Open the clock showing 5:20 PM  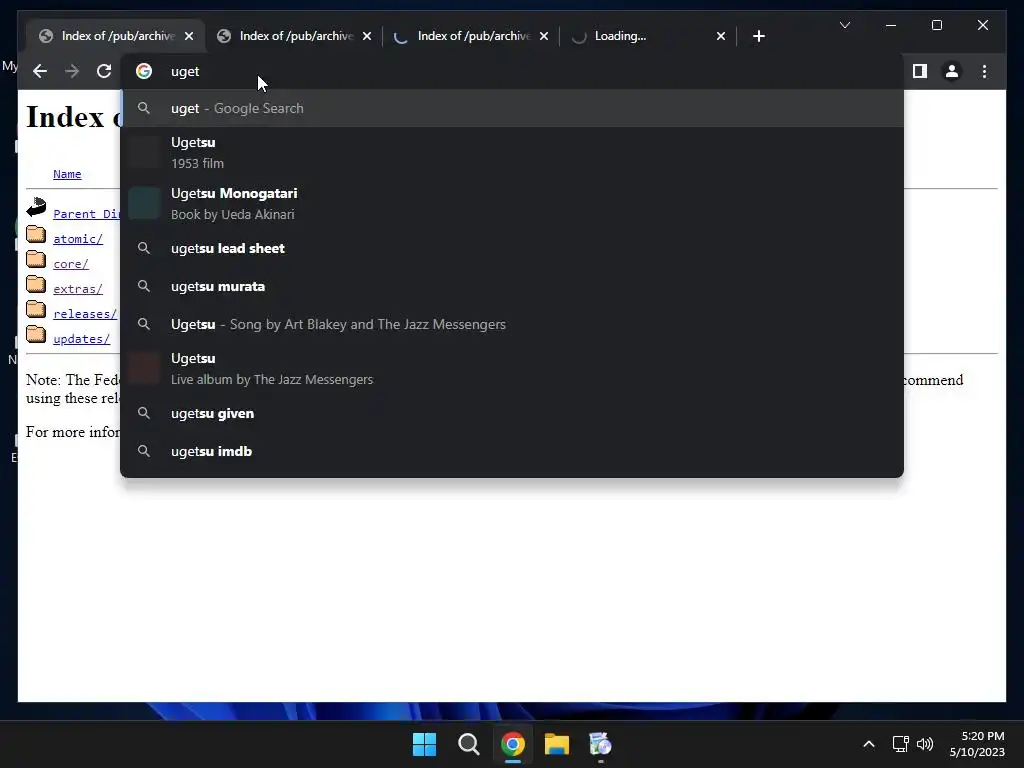977,744
